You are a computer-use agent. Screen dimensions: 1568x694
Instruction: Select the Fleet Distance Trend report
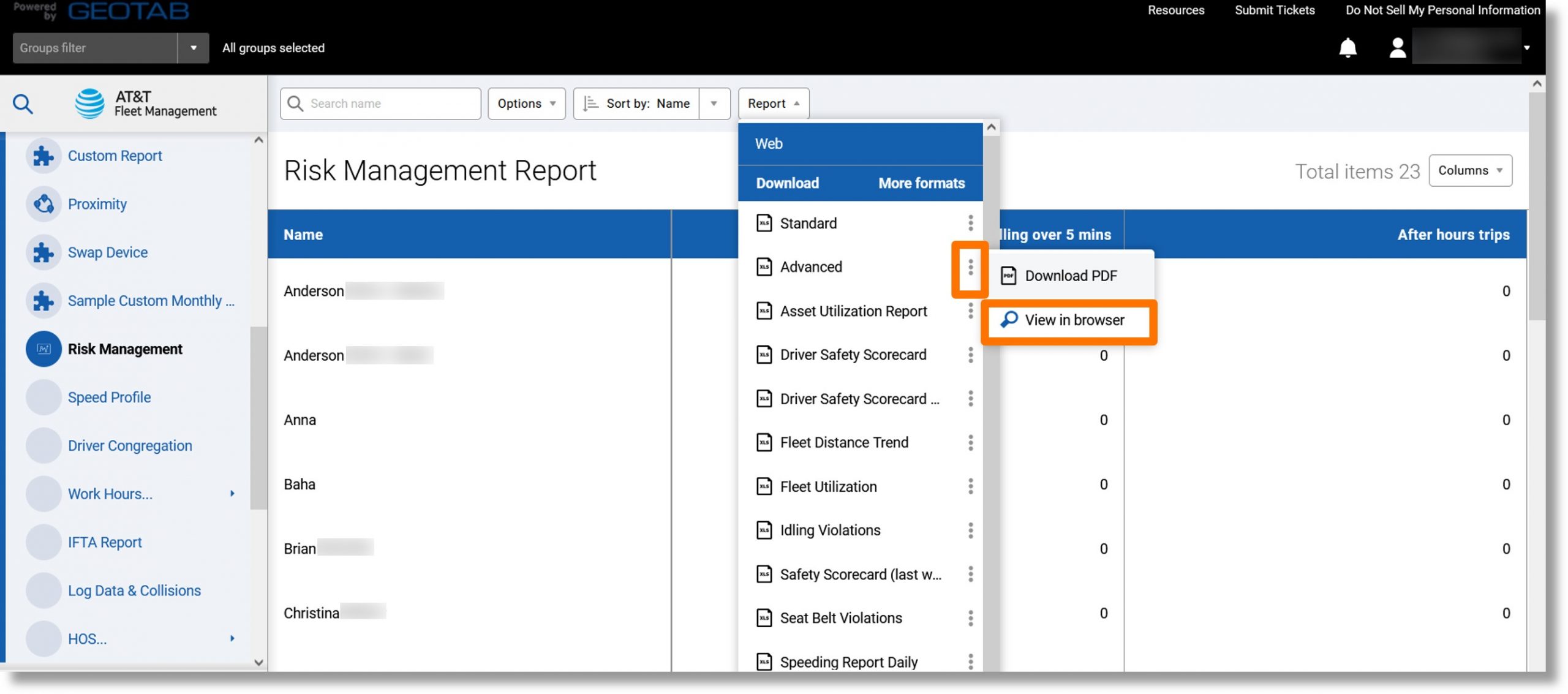[843, 442]
